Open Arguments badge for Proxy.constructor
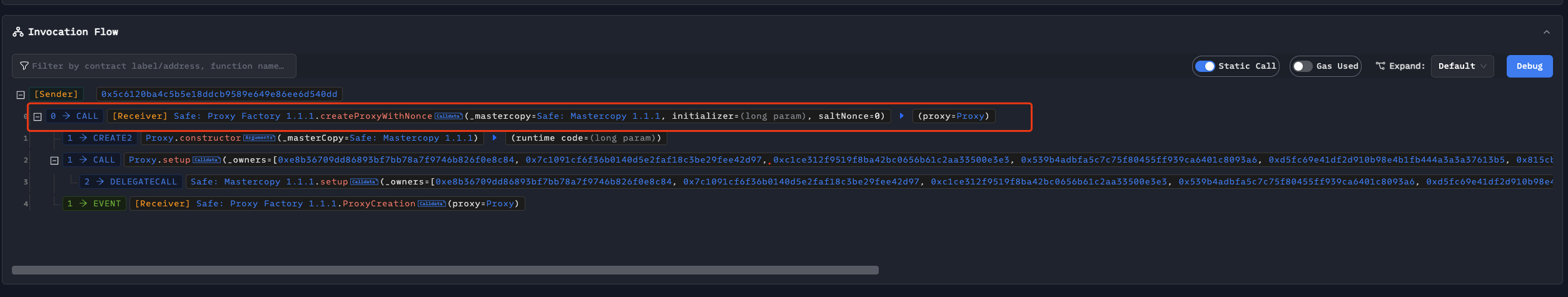This screenshot has width=1568, height=297. pos(259,138)
